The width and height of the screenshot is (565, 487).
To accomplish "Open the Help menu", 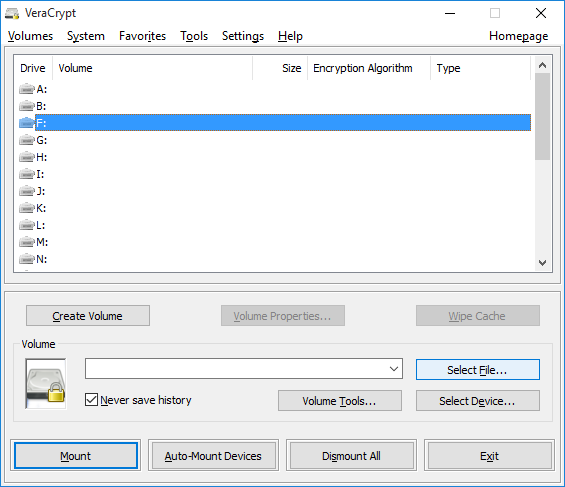I will point(290,36).
